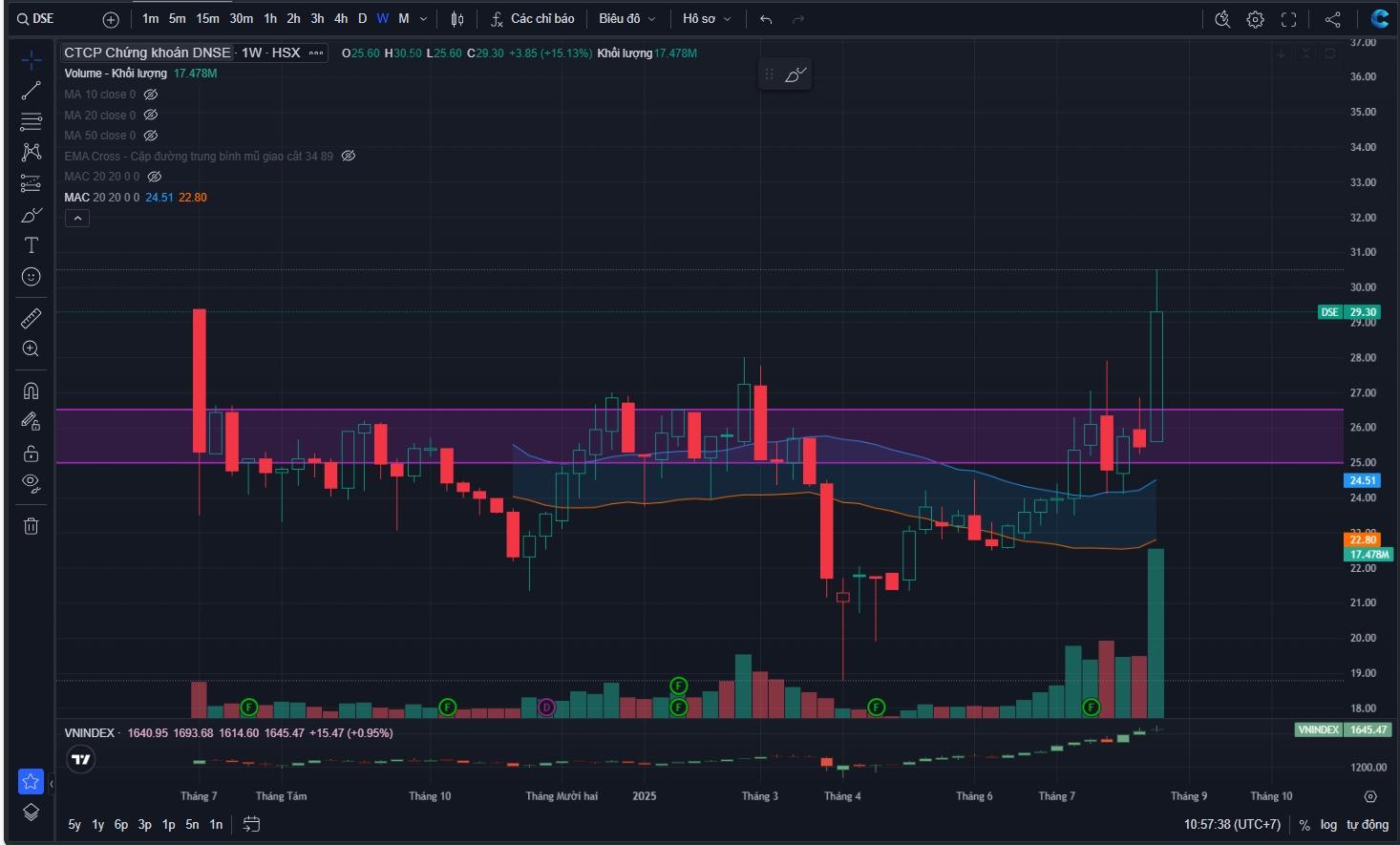
Task: Toggle percent scale
Action: [1305, 825]
